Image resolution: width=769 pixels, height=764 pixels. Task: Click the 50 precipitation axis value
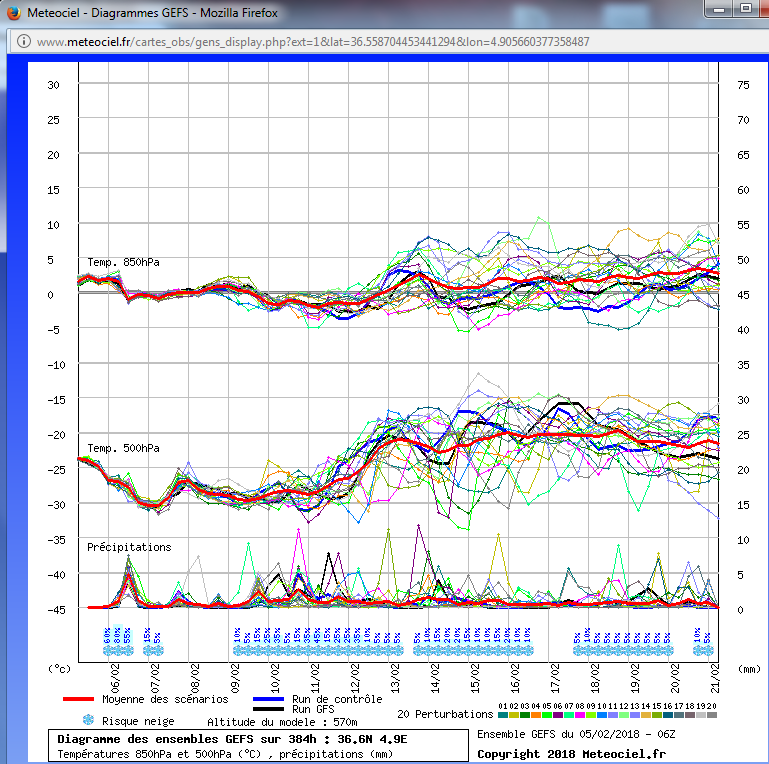743,260
